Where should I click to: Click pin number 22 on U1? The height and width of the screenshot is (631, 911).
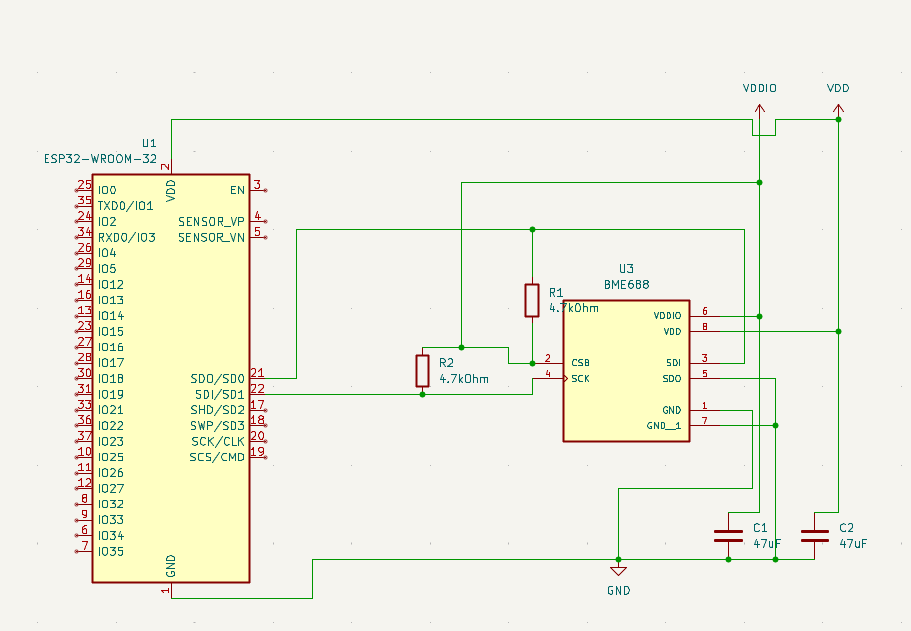coord(257,389)
